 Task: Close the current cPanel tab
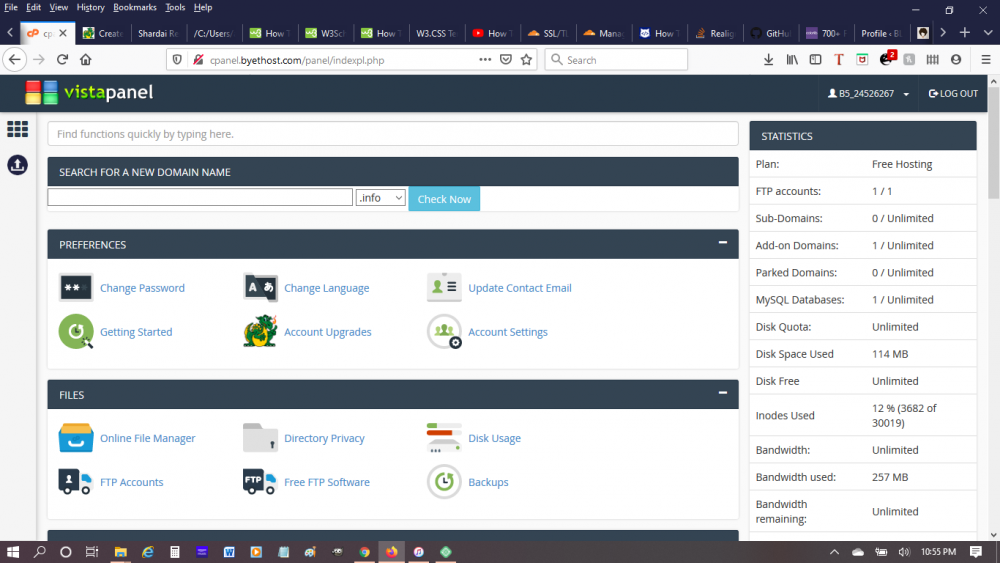pyautogui.click(x=63, y=33)
